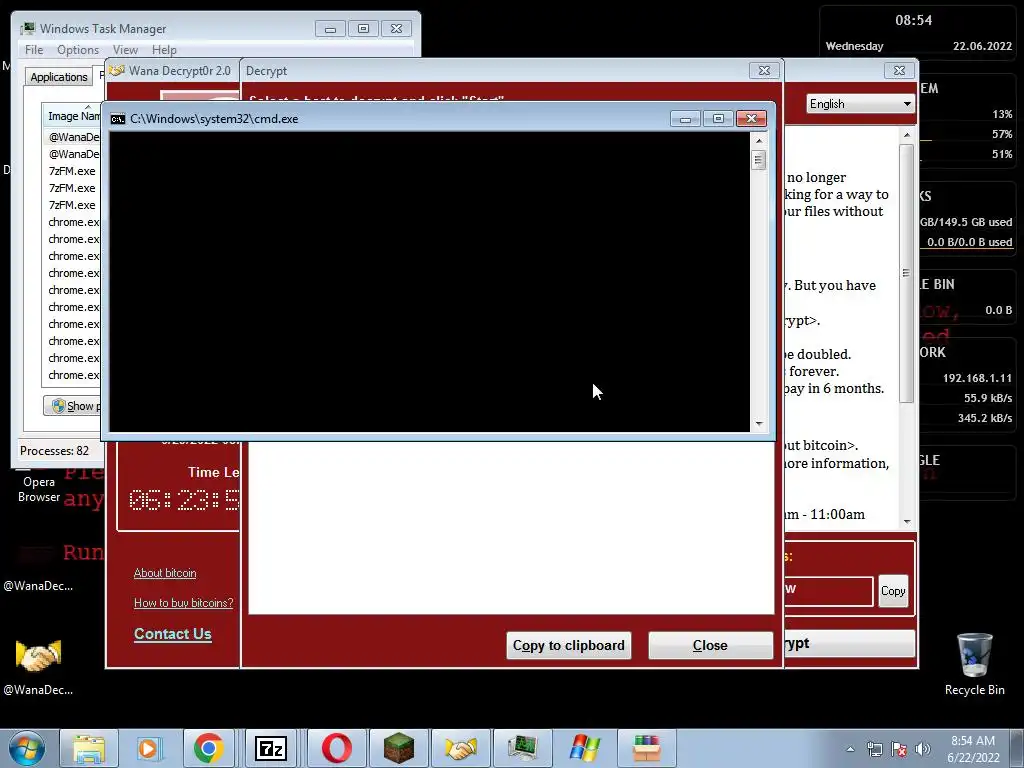
Task: Click the Time Left countdown display
Action: [185, 500]
